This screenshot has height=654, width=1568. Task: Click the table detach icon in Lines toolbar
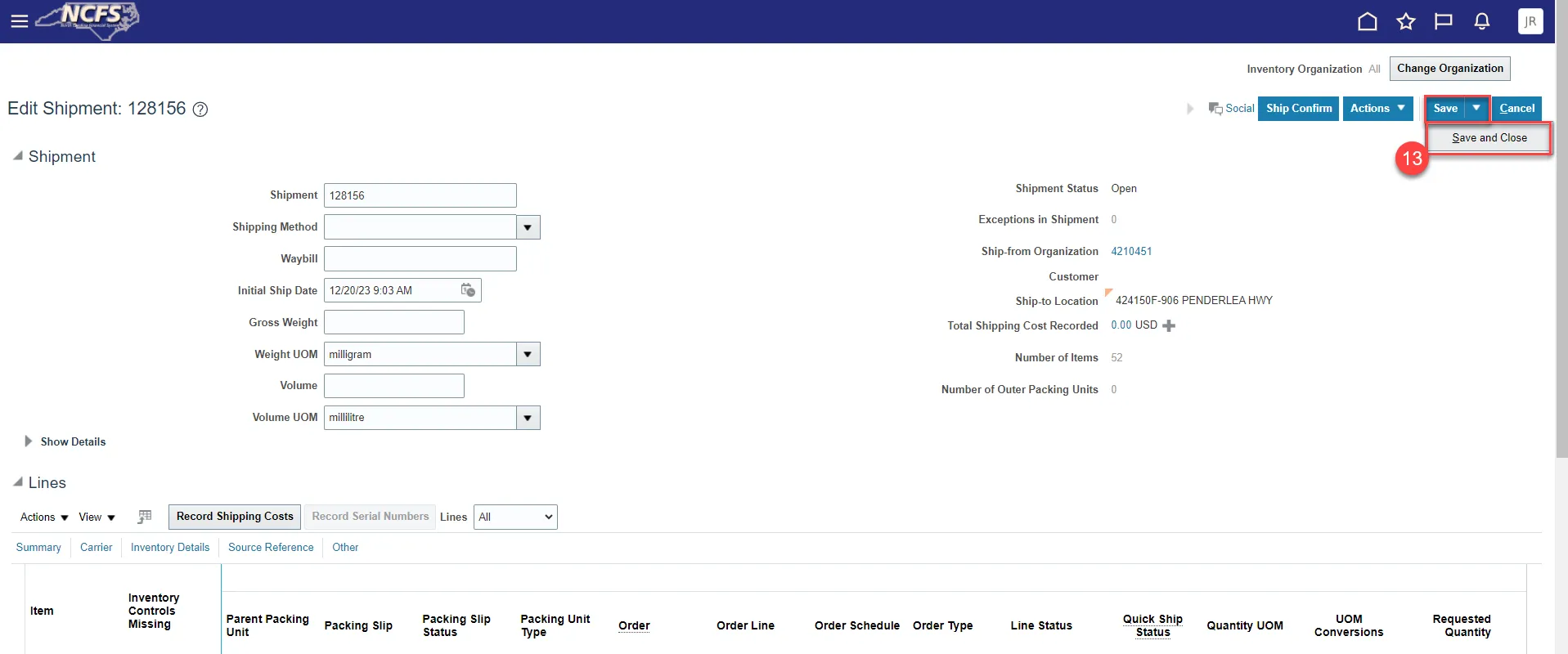[145, 517]
